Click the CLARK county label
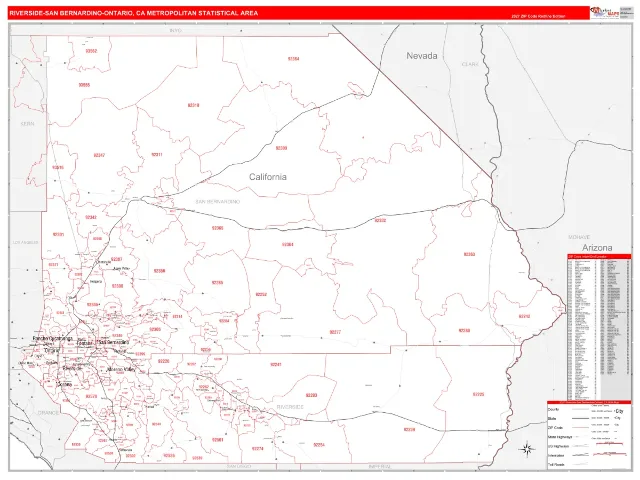Image resolution: width=640 pixels, height=480 pixels. click(x=470, y=64)
